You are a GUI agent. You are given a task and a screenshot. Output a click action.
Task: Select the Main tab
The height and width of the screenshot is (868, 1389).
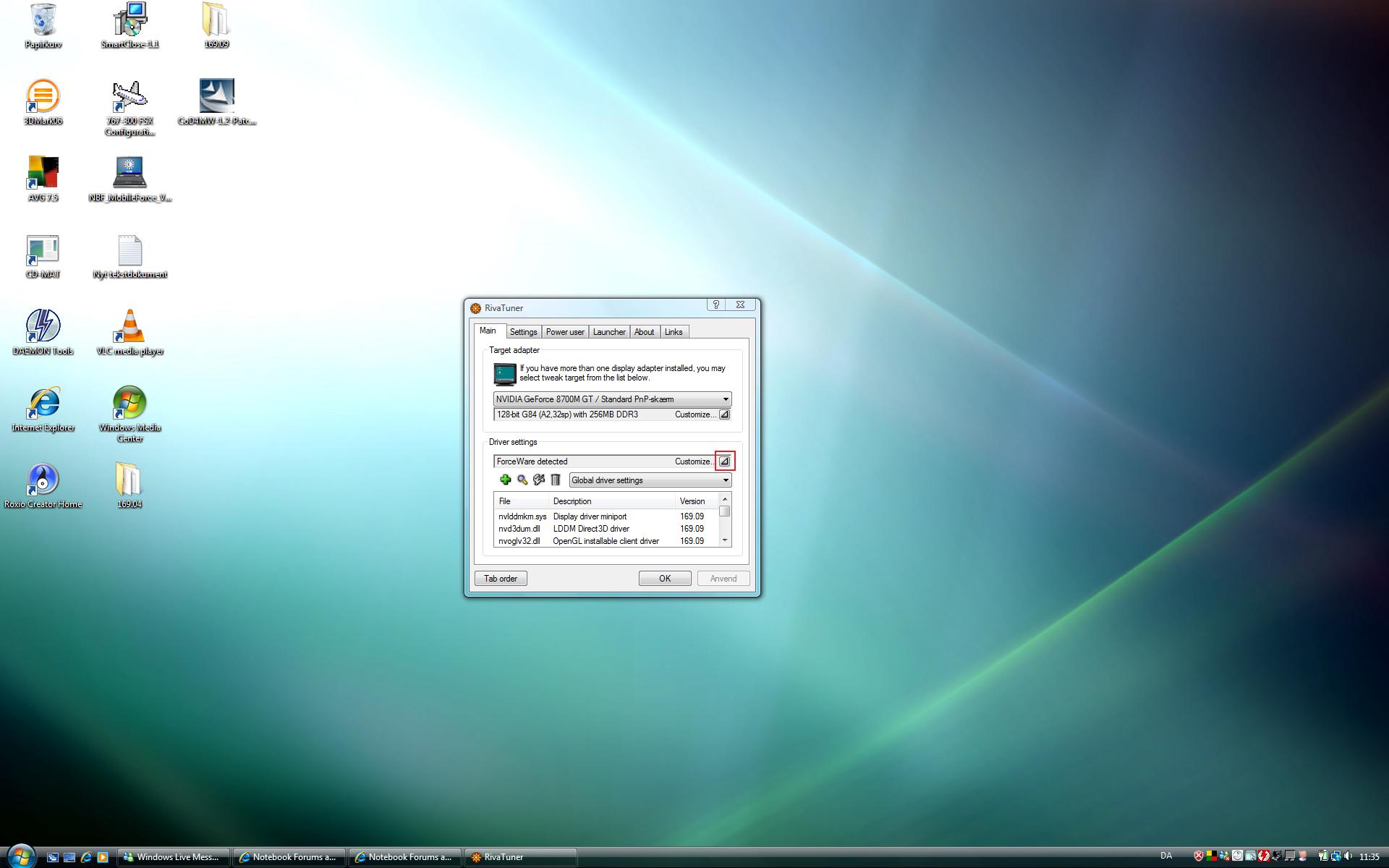[488, 331]
